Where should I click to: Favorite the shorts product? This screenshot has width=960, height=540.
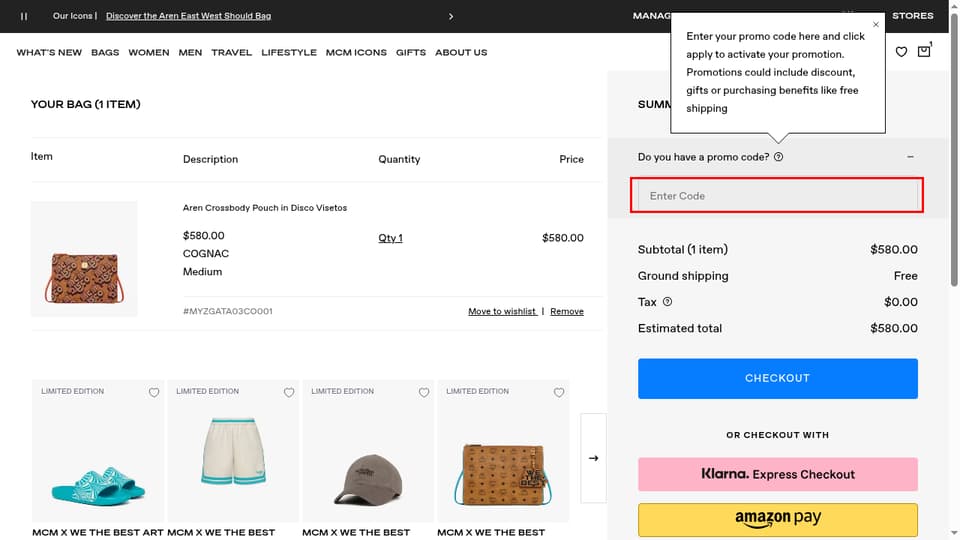tap(289, 392)
